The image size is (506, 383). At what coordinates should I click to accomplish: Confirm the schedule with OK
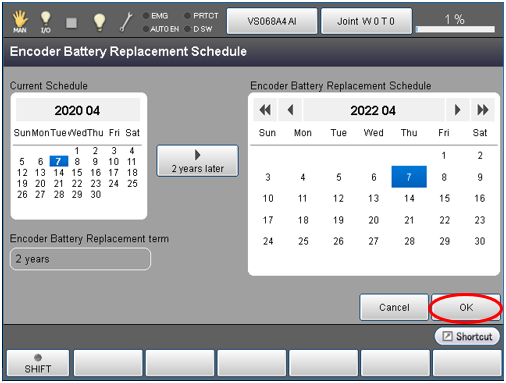coord(466,307)
